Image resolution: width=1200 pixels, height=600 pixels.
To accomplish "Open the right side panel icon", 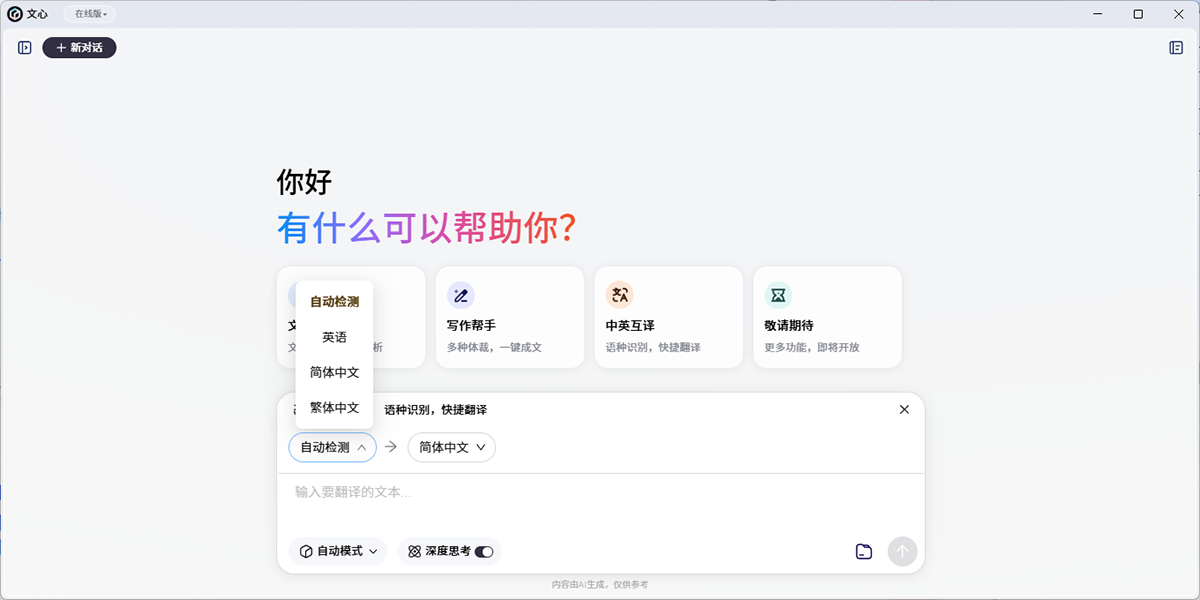I will [1176, 47].
